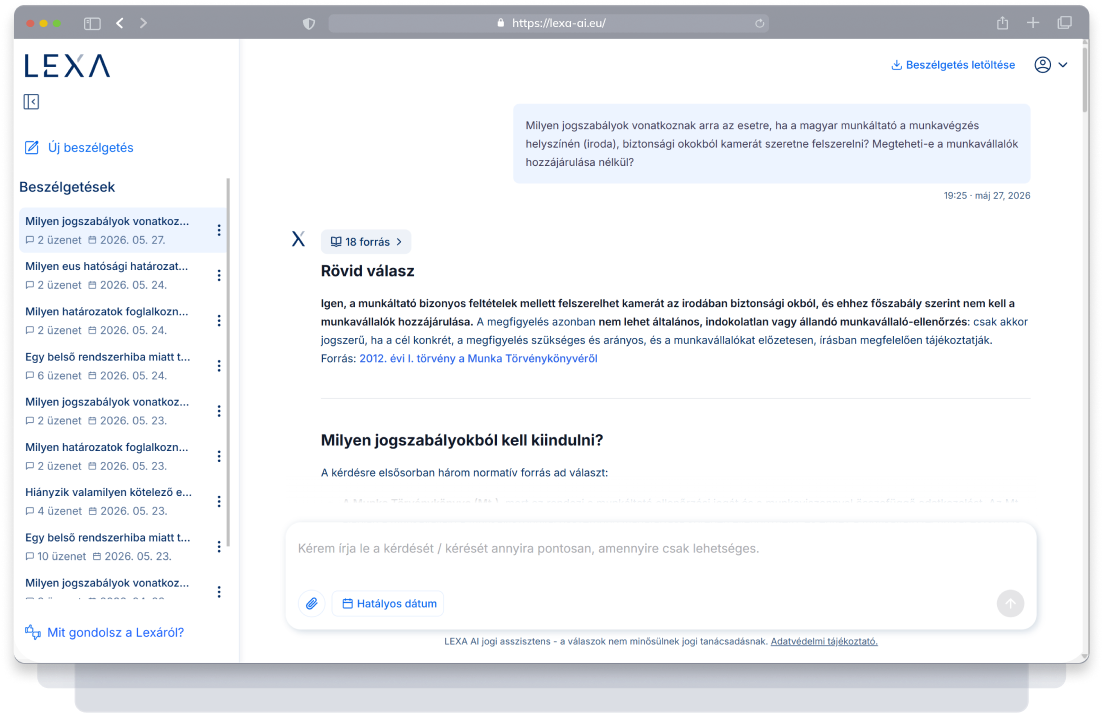Open options for 'Milyen határozatok foglalkozn...' 05. 23.
The height and width of the screenshot is (713, 1104).
219,456
